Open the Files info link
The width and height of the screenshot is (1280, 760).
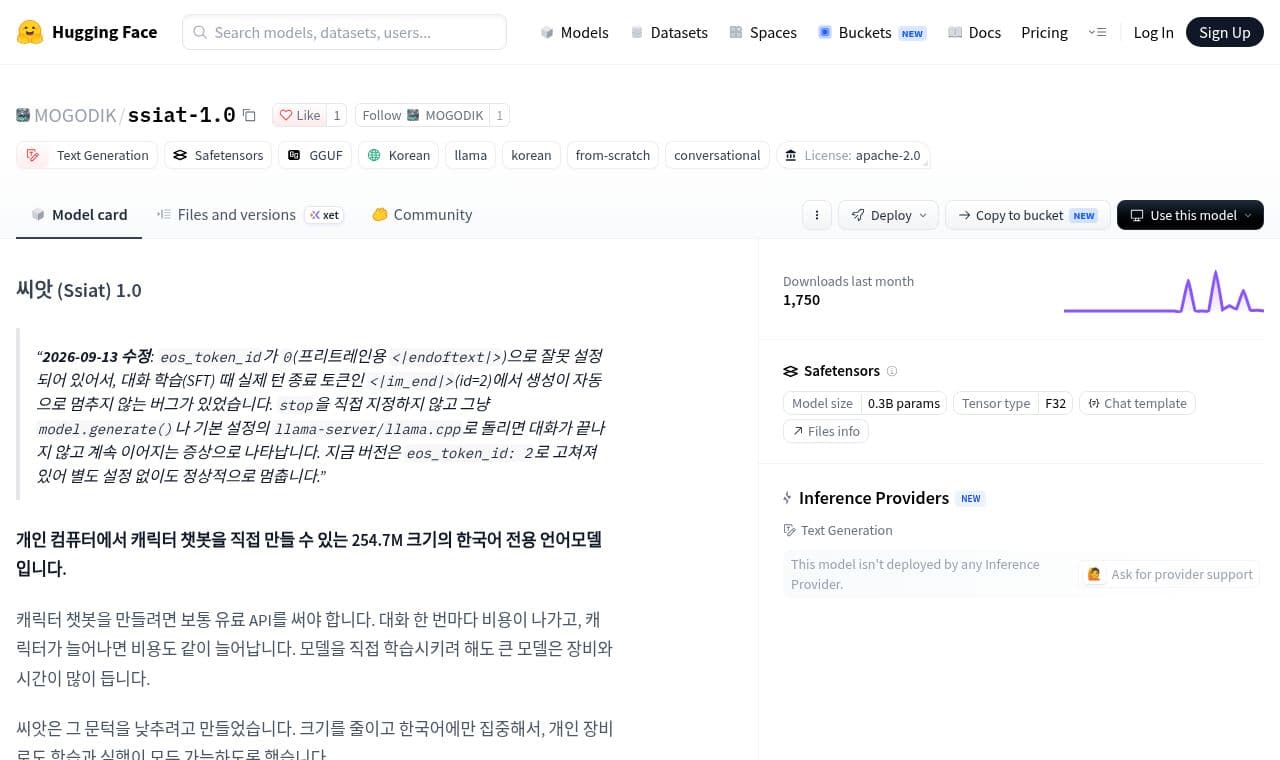[x=826, y=431]
